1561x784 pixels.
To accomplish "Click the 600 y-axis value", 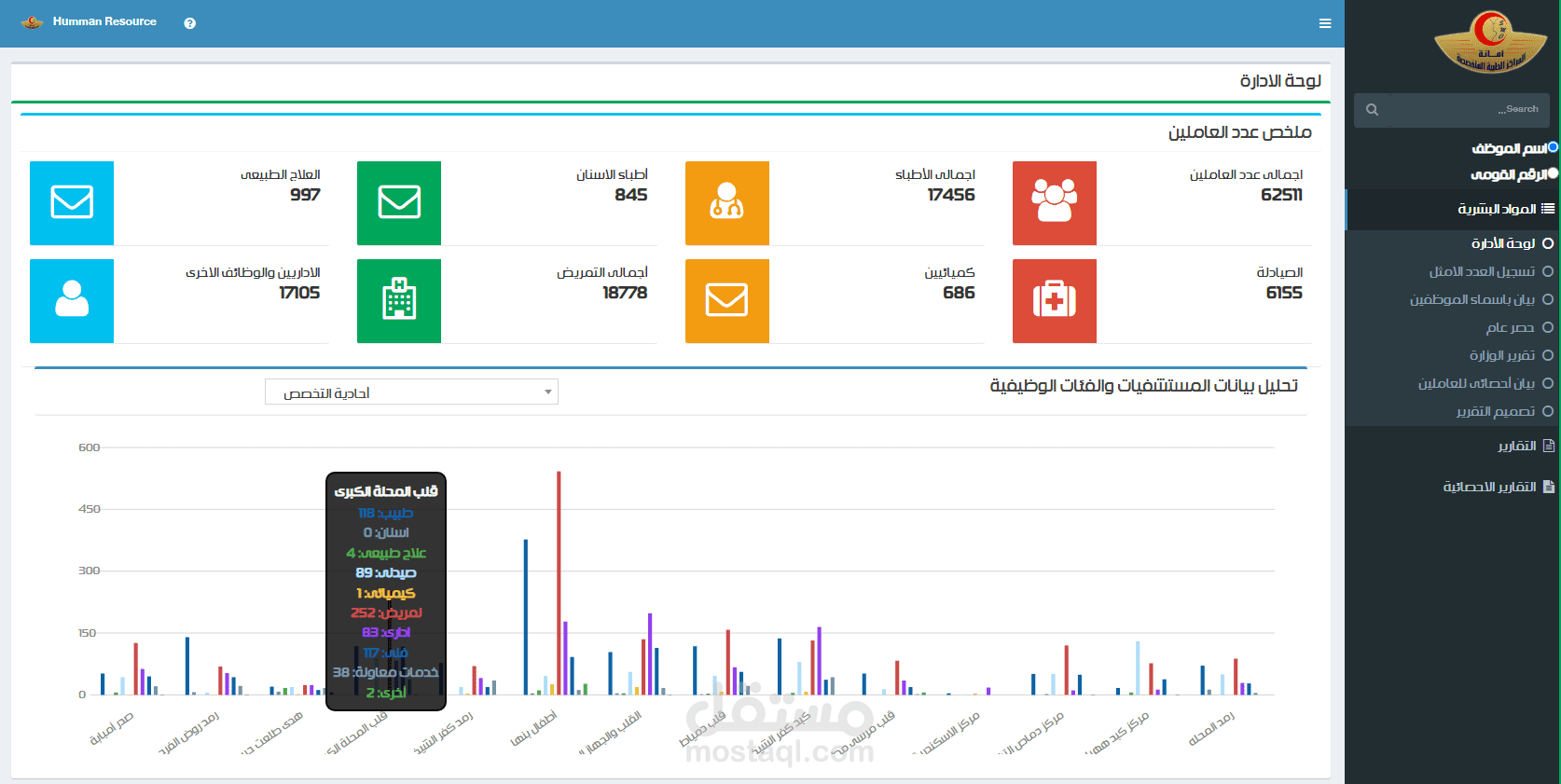I will 90,447.
